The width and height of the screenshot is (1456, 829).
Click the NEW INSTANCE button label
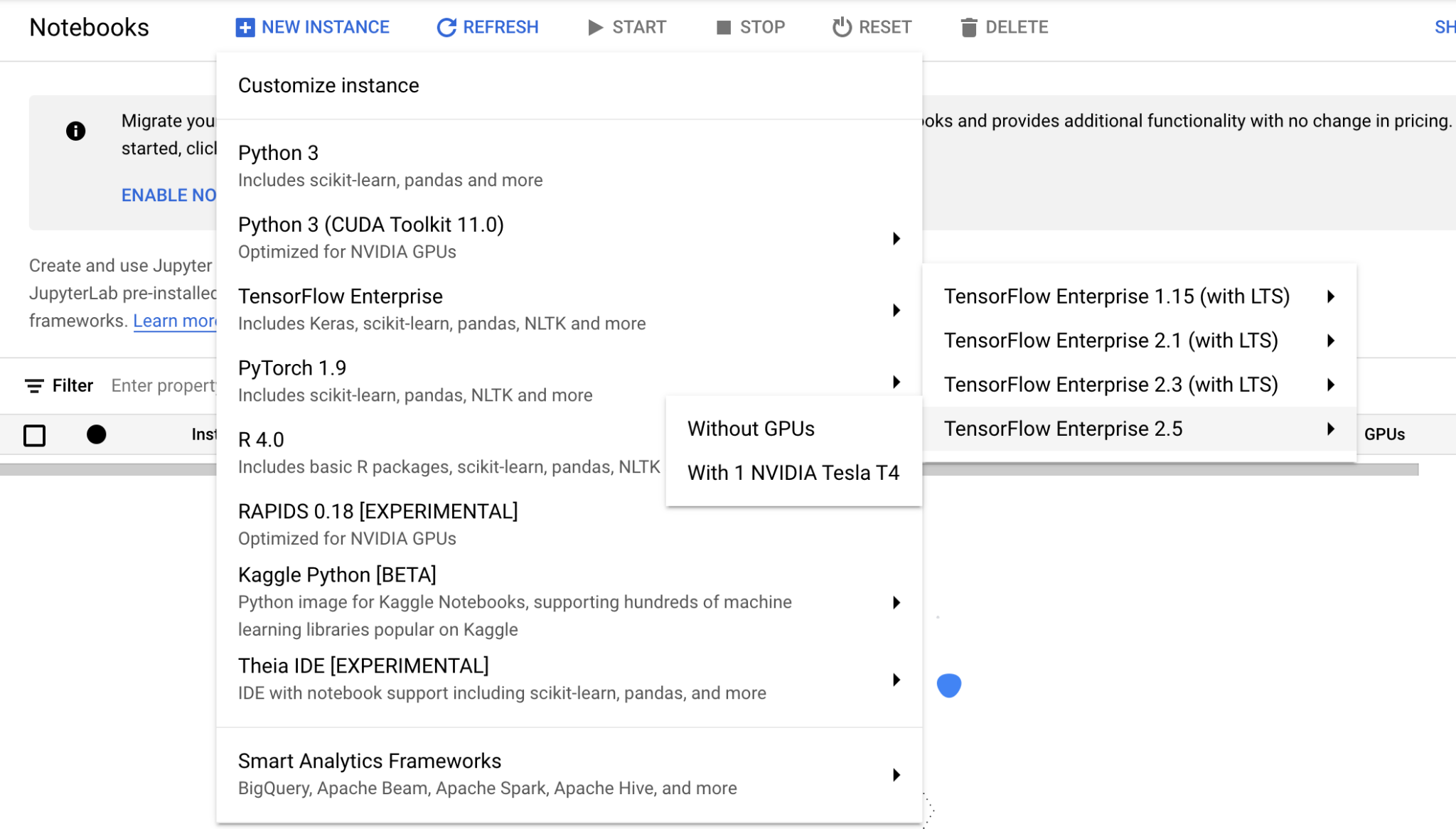tap(326, 28)
